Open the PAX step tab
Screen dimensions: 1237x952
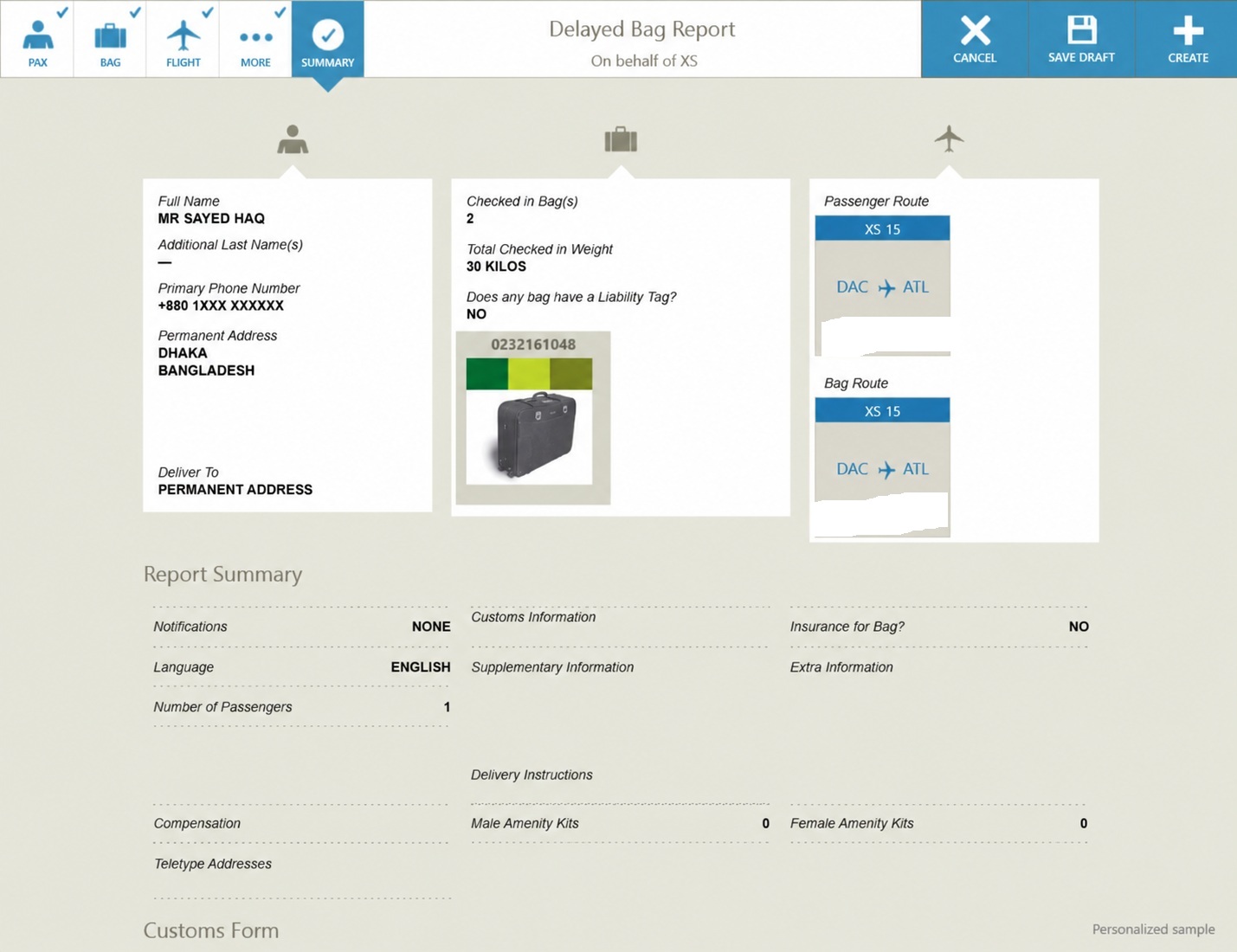pyautogui.click(x=37, y=39)
